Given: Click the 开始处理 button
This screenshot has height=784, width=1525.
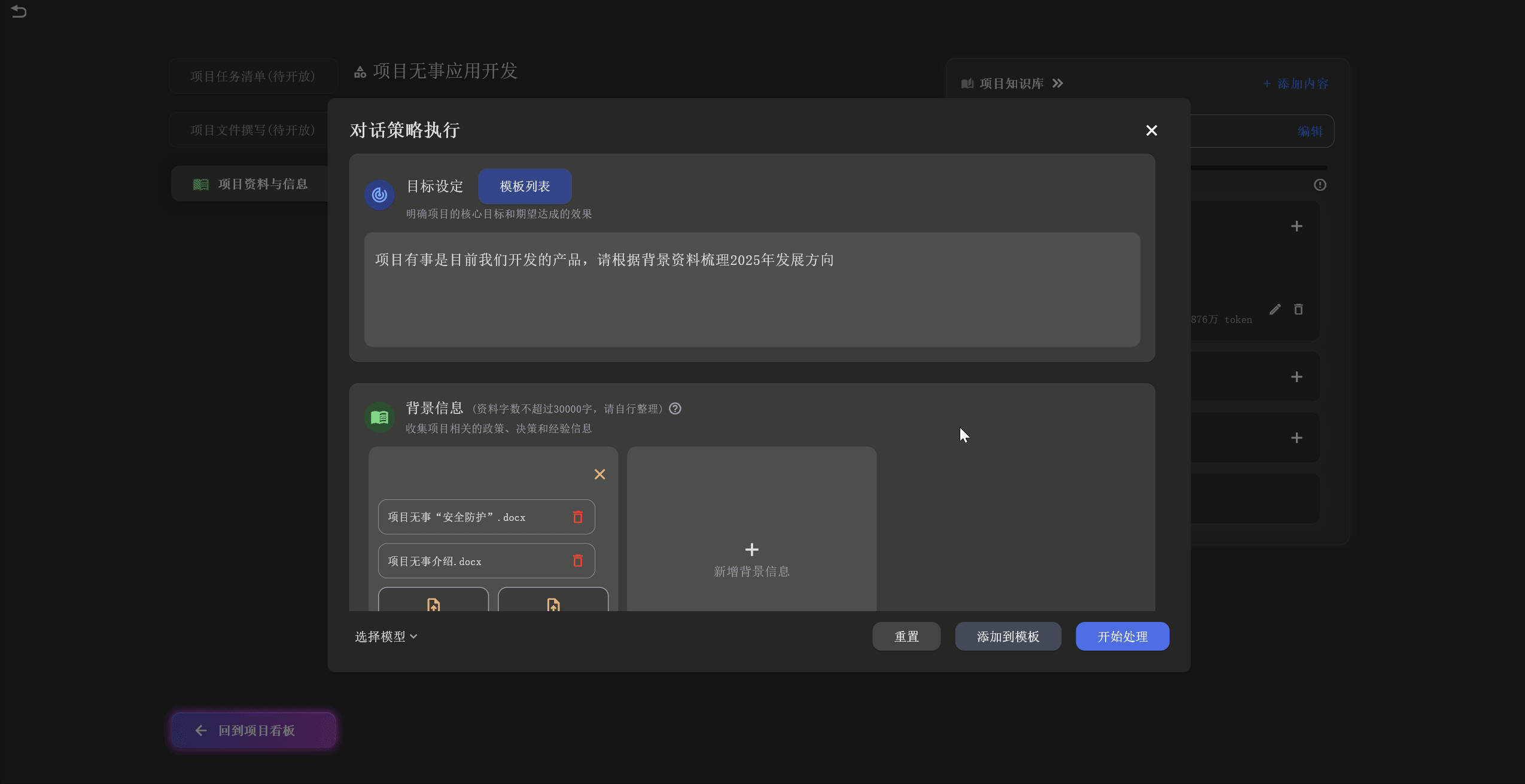Looking at the screenshot, I should [1122, 636].
